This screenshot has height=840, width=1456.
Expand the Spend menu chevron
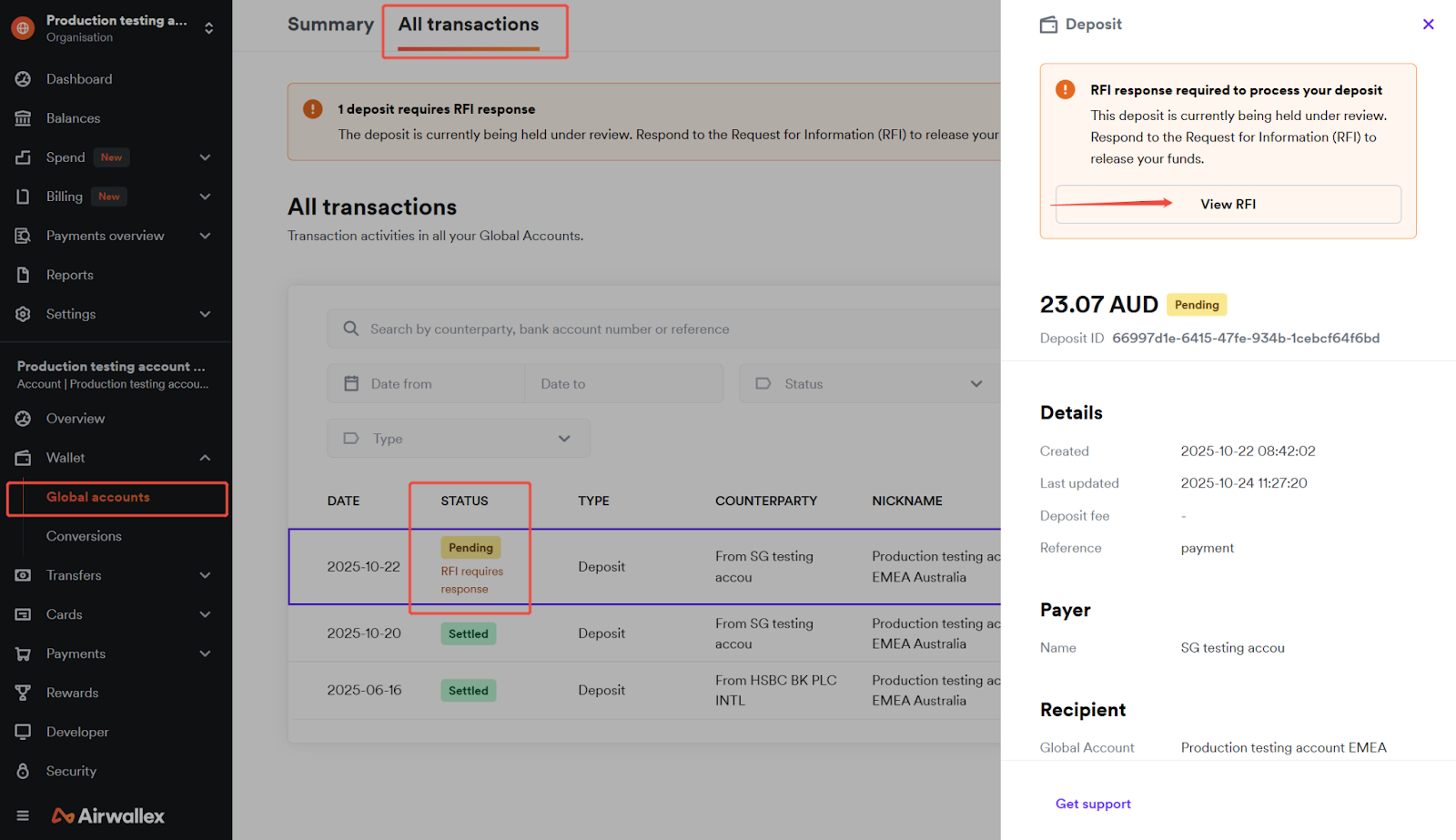click(205, 157)
